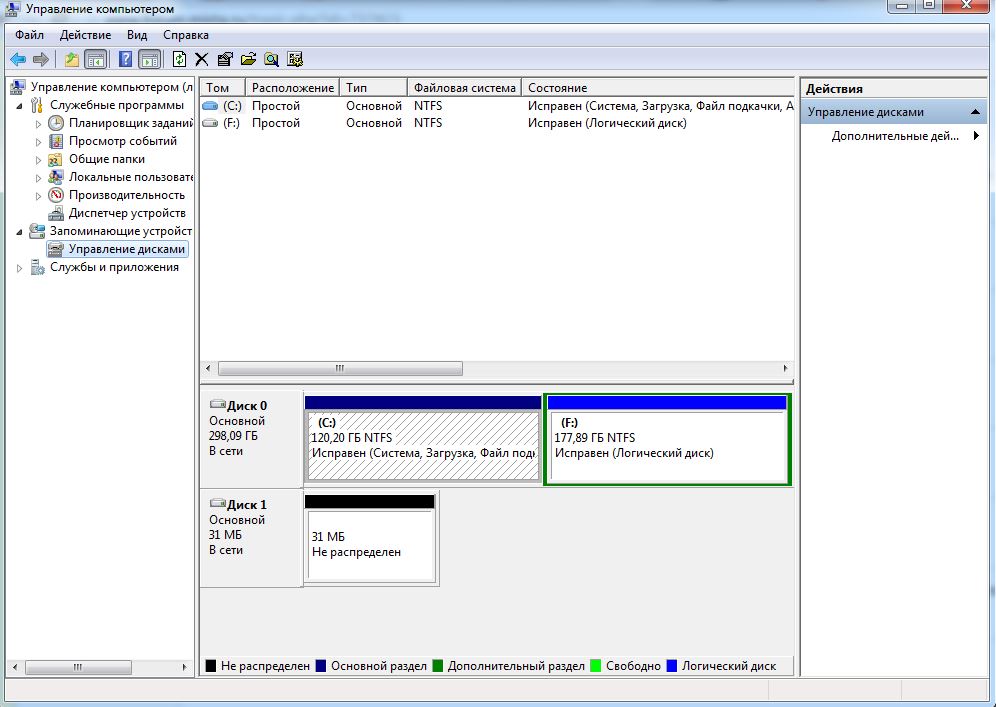
Task: Expand the Службы и приложения node
Action: pyautogui.click(x=21, y=268)
